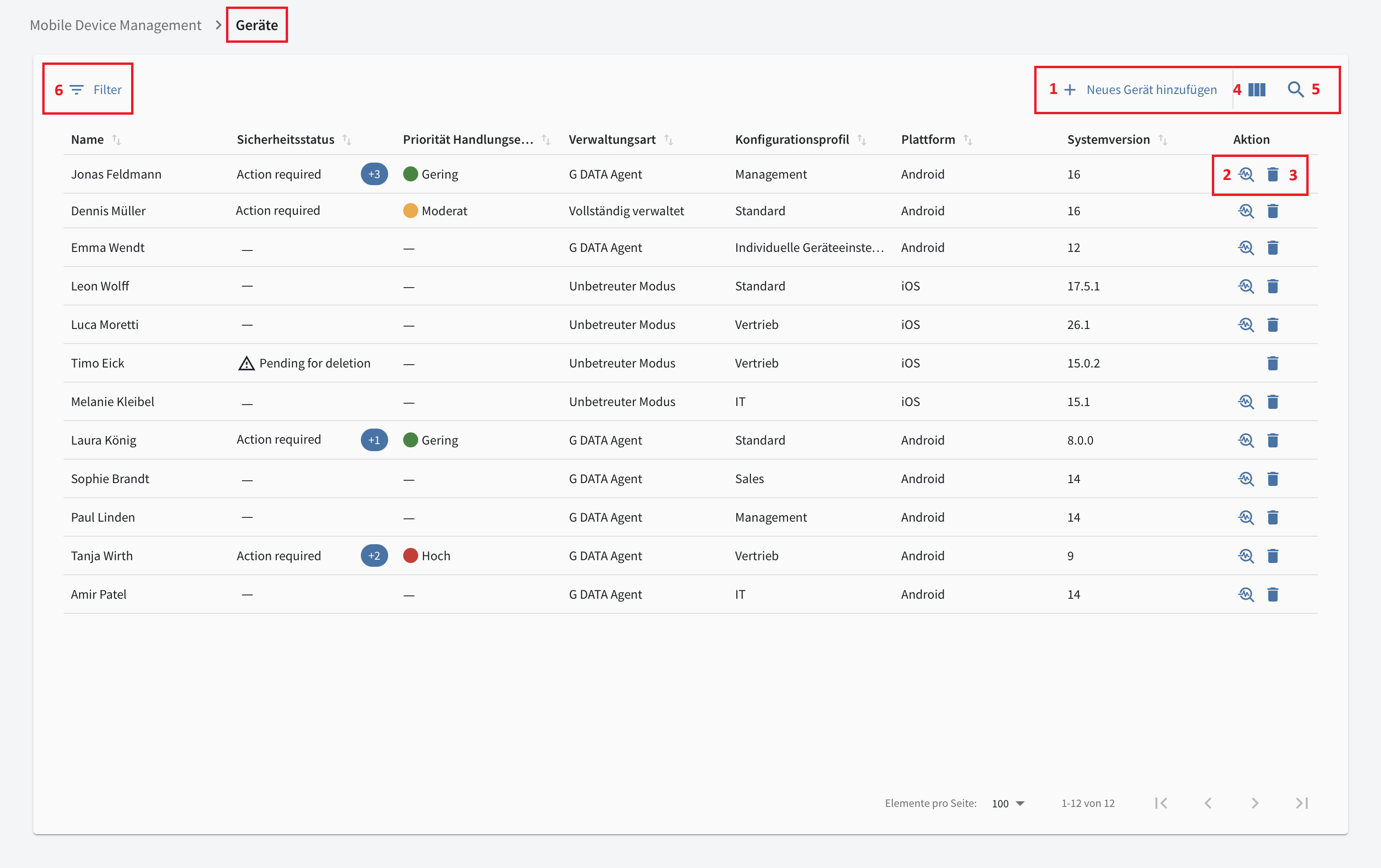Delete the Jonas Feldmann device

click(x=1272, y=174)
